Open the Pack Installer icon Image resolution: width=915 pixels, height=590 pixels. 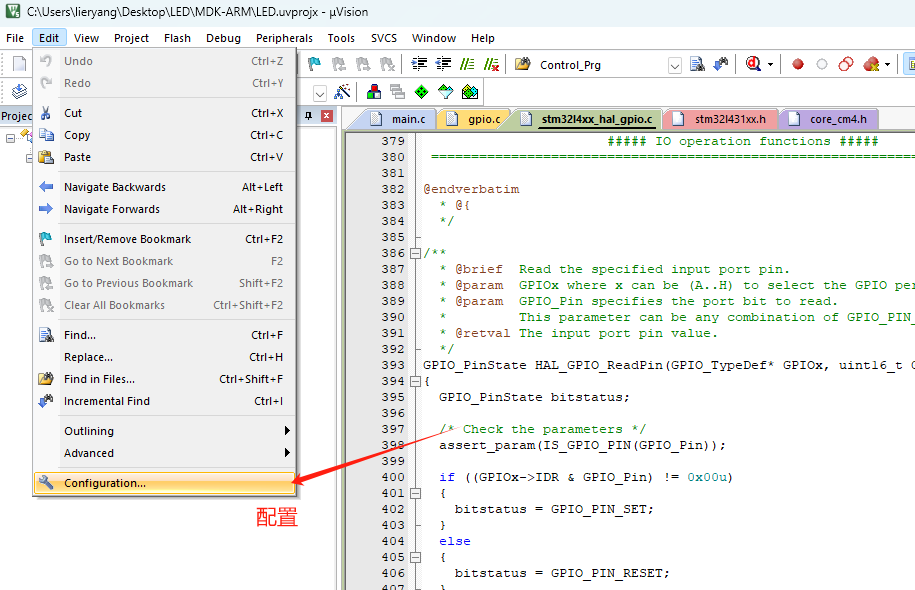point(470,92)
